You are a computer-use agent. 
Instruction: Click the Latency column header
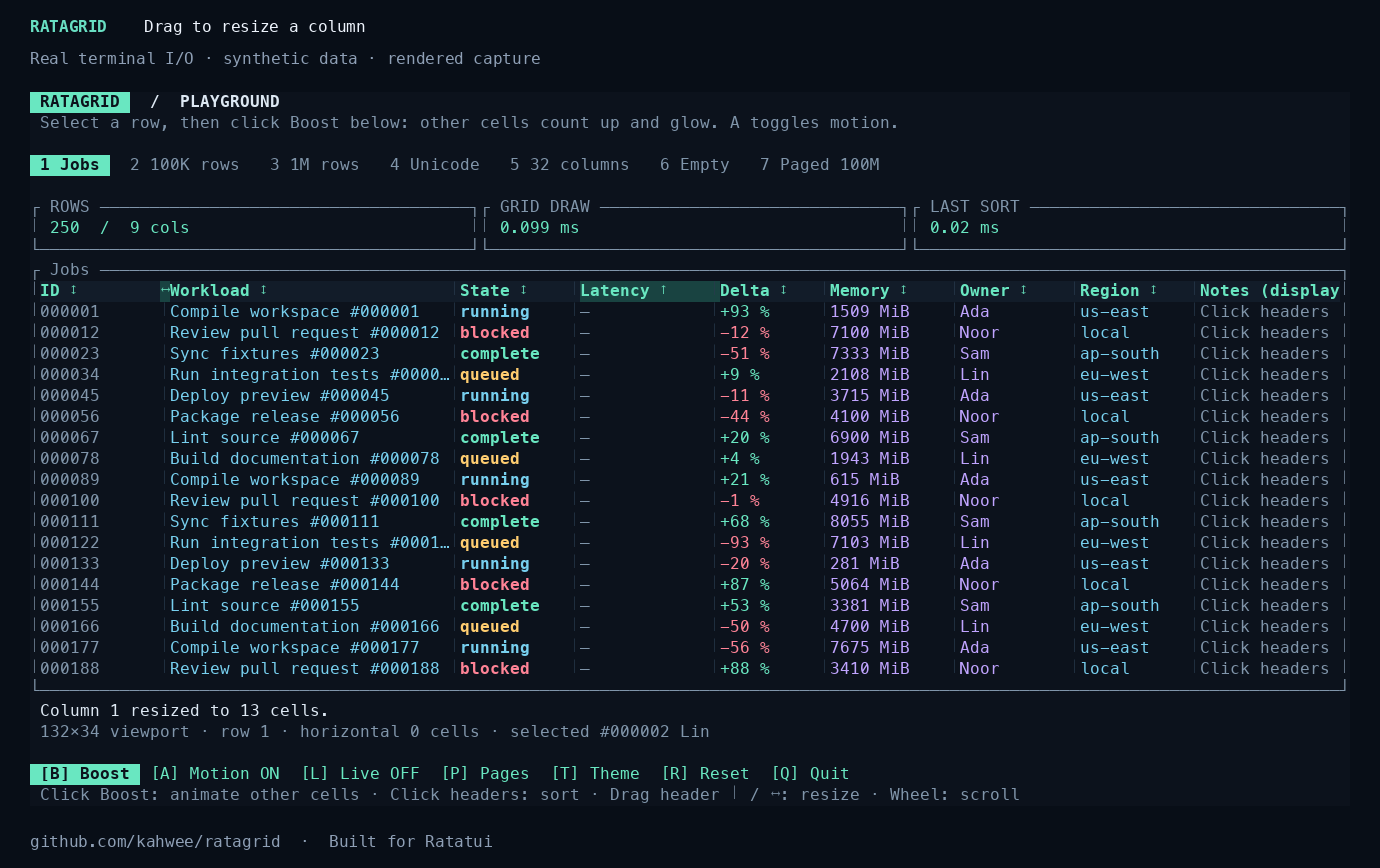(x=649, y=290)
